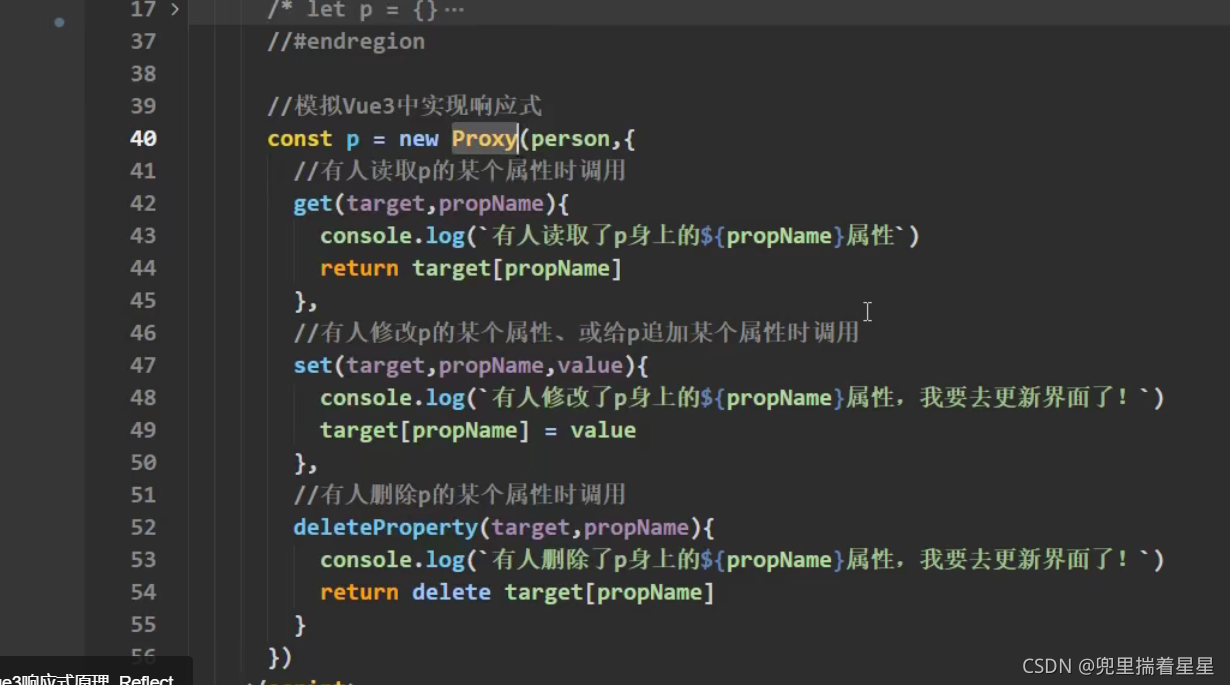This screenshot has width=1230, height=685.
Task: Expand the folded region on line 17
Action: tap(175, 10)
